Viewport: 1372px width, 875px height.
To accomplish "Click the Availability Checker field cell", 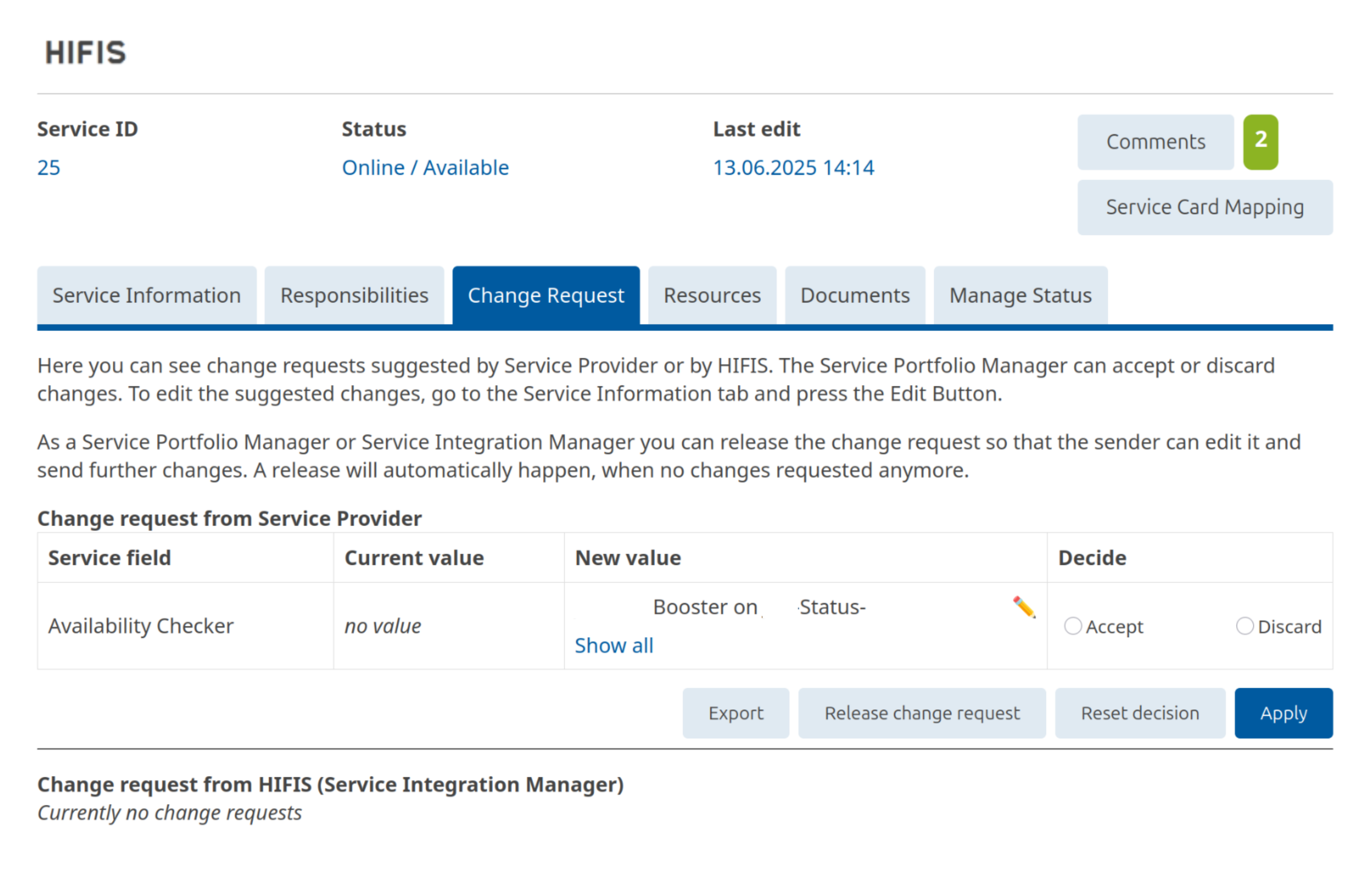I will click(x=185, y=626).
